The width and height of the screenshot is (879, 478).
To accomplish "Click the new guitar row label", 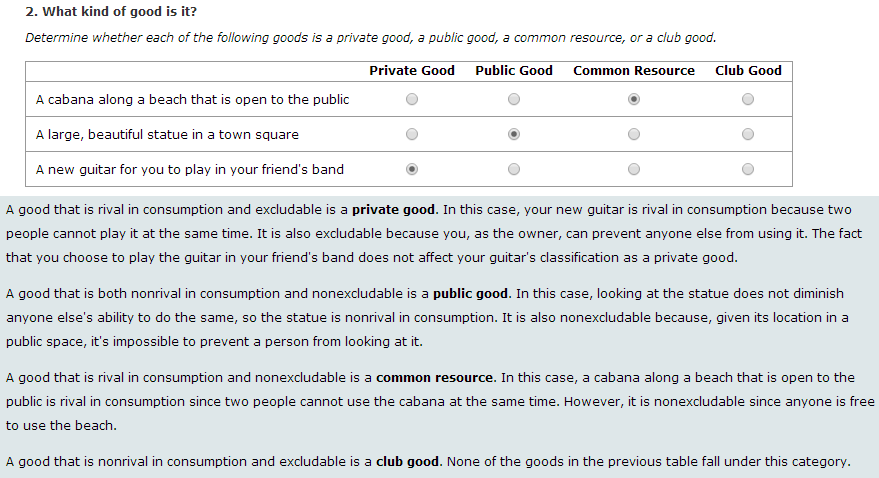I will tap(189, 169).
